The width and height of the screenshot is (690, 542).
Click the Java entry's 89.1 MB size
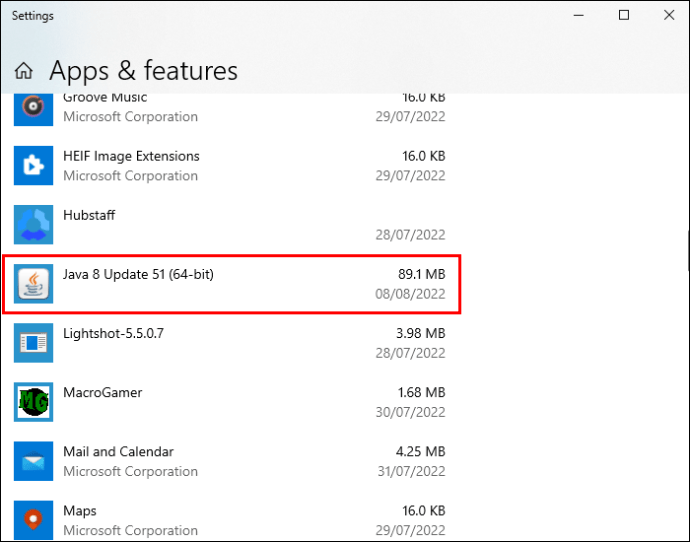pos(421,274)
